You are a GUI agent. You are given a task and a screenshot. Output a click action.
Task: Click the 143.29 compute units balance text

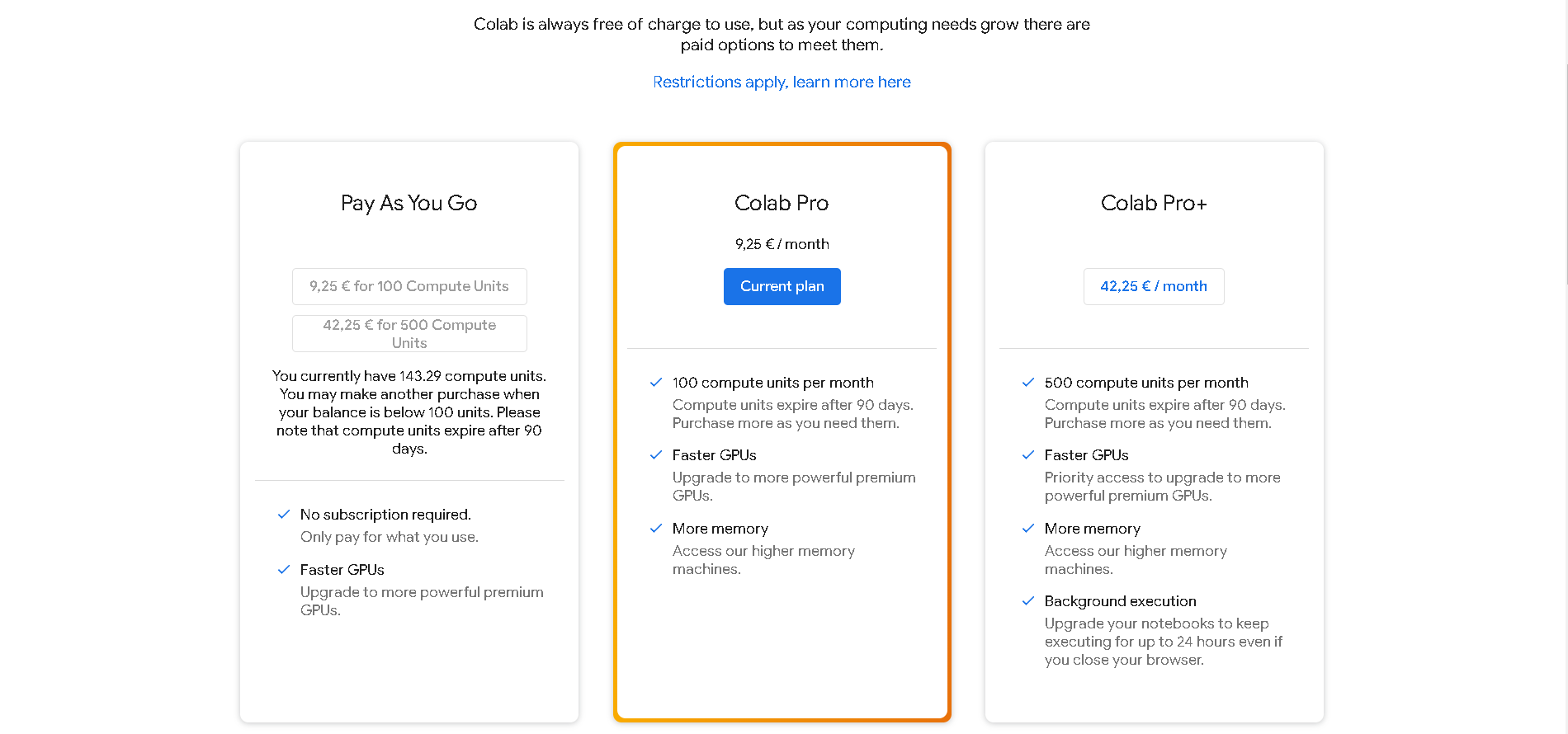pos(472,376)
